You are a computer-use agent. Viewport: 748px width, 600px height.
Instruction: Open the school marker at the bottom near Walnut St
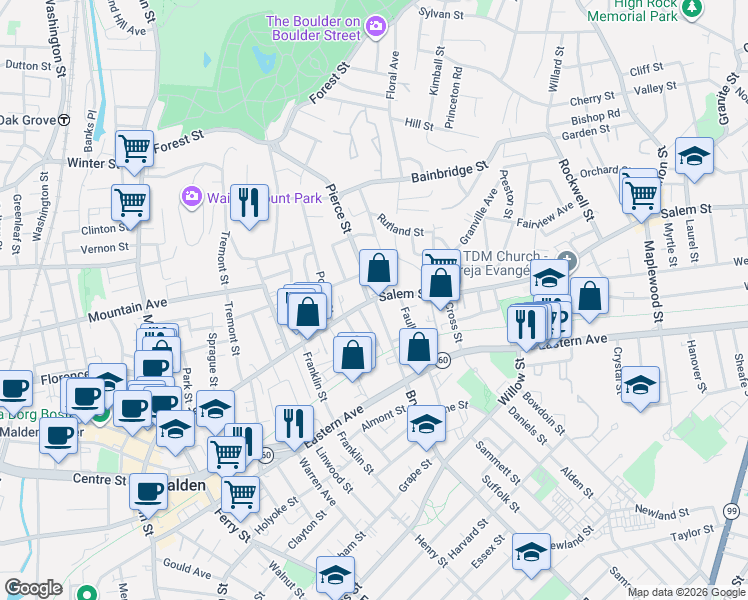335,576
